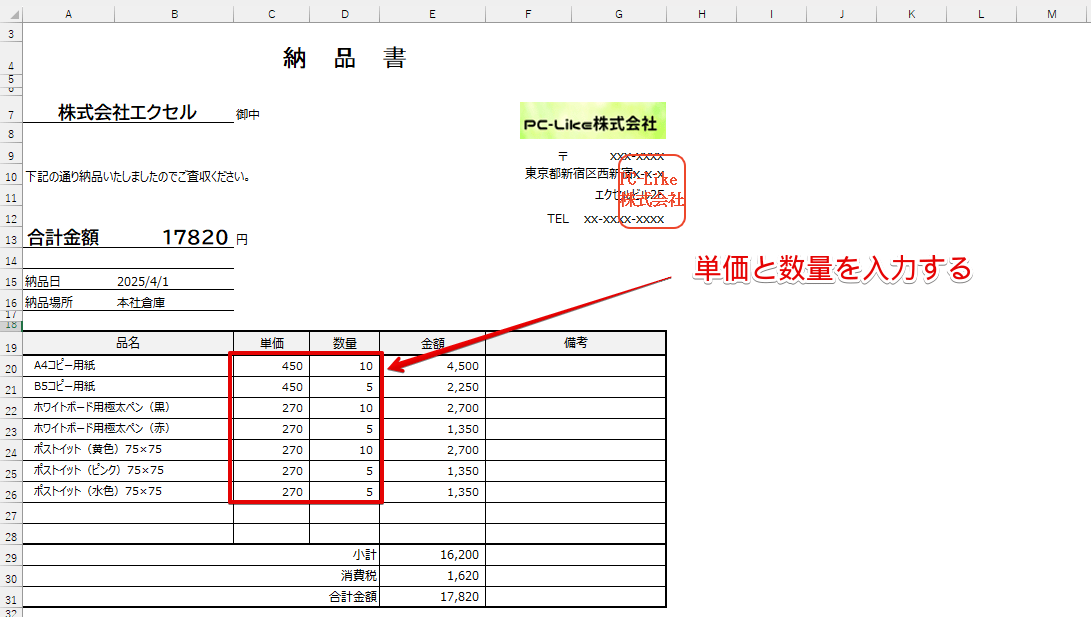Select the grand total 17,820 cell
This screenshot has height=617, width=1091.
(x=432, y=596)
